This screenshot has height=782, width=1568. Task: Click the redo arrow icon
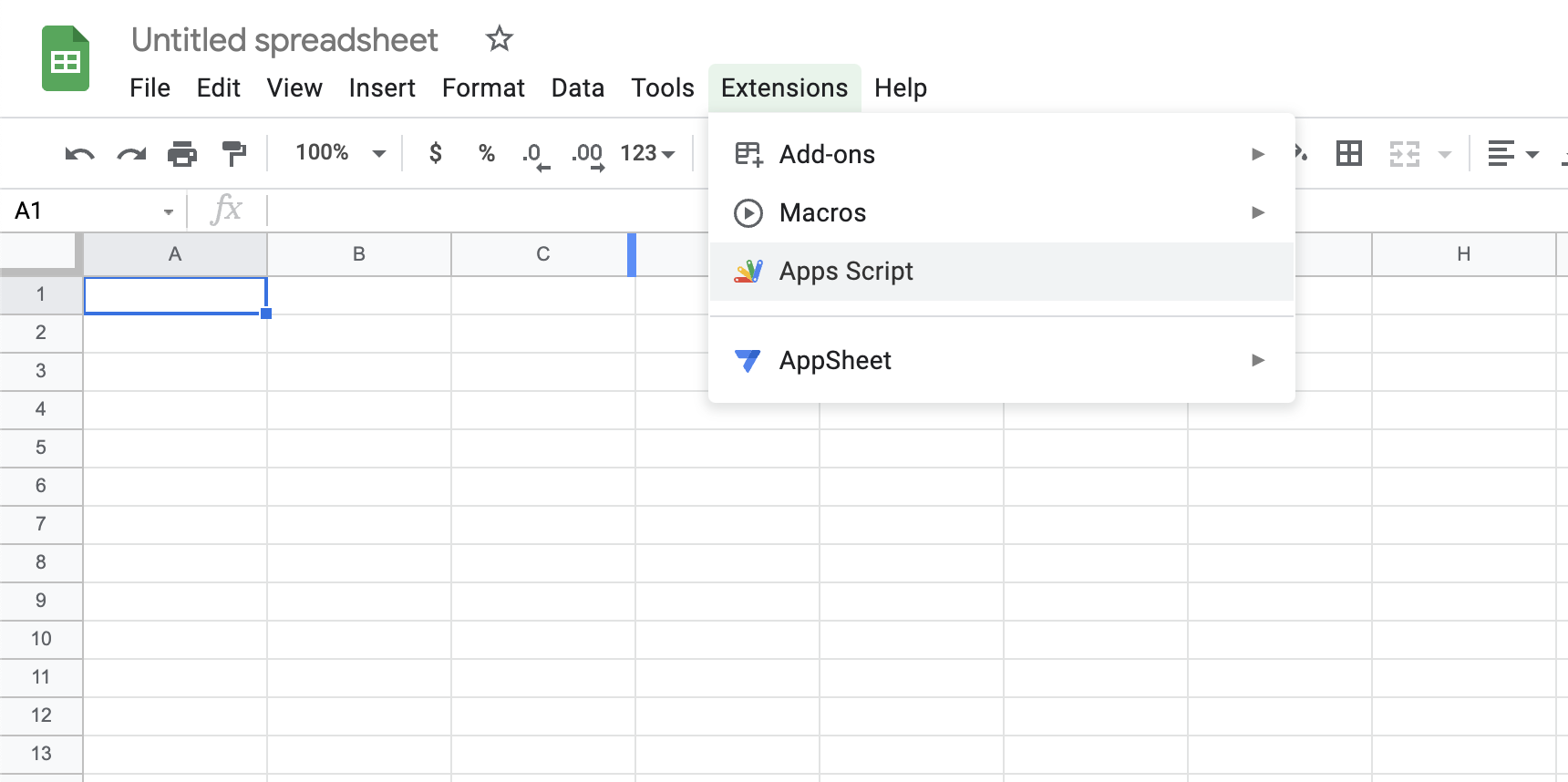(131, 153)
